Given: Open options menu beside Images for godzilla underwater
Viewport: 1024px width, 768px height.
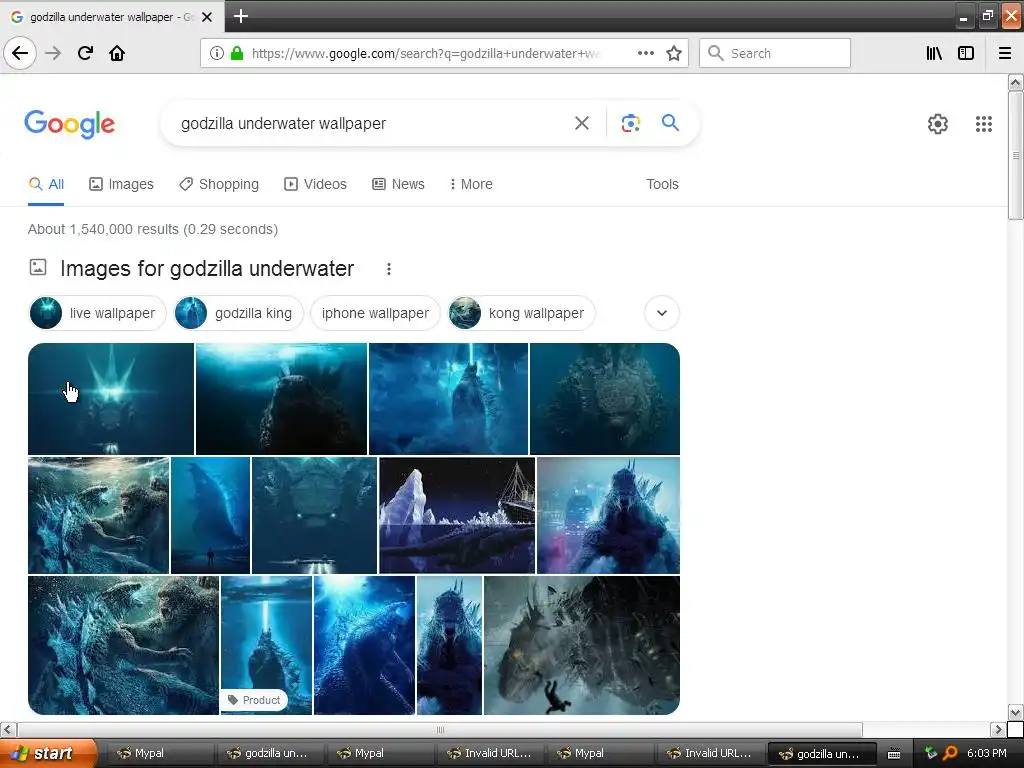Looking at the screenshot, I should pyautogui.click(x=389, y=269).
